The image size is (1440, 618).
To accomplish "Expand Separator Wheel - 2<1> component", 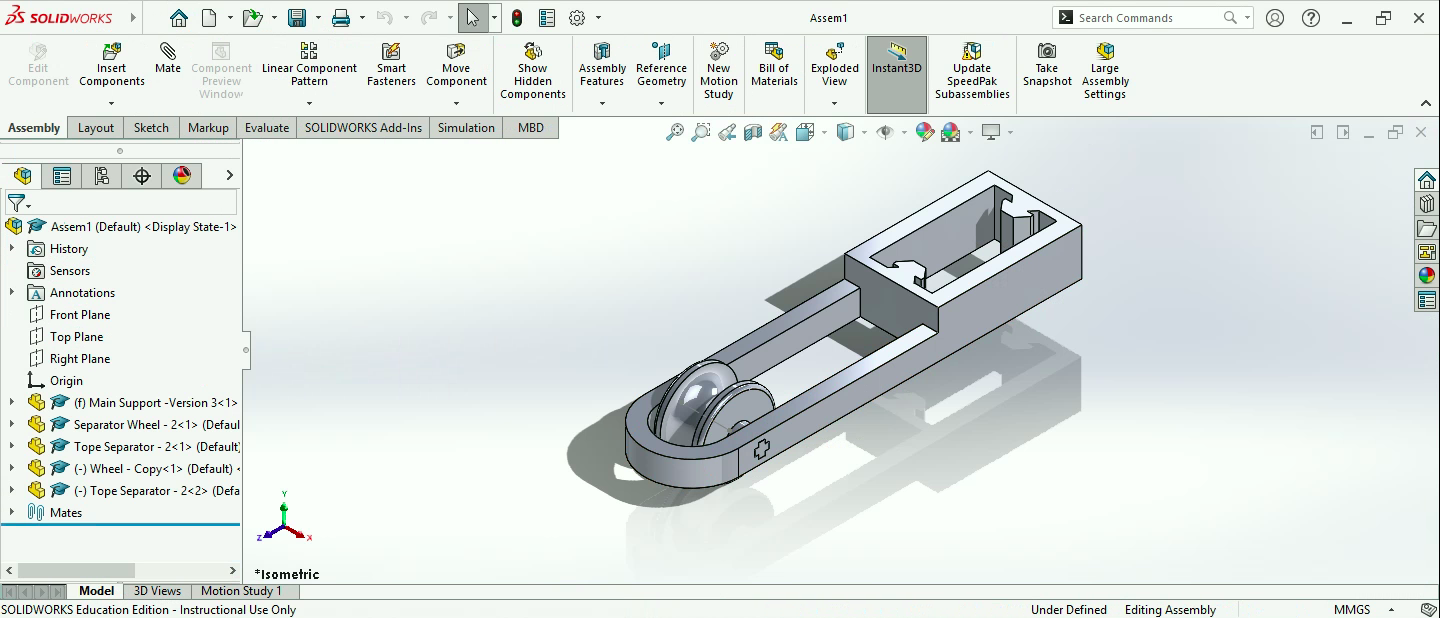I will click(x=12, y=425).
